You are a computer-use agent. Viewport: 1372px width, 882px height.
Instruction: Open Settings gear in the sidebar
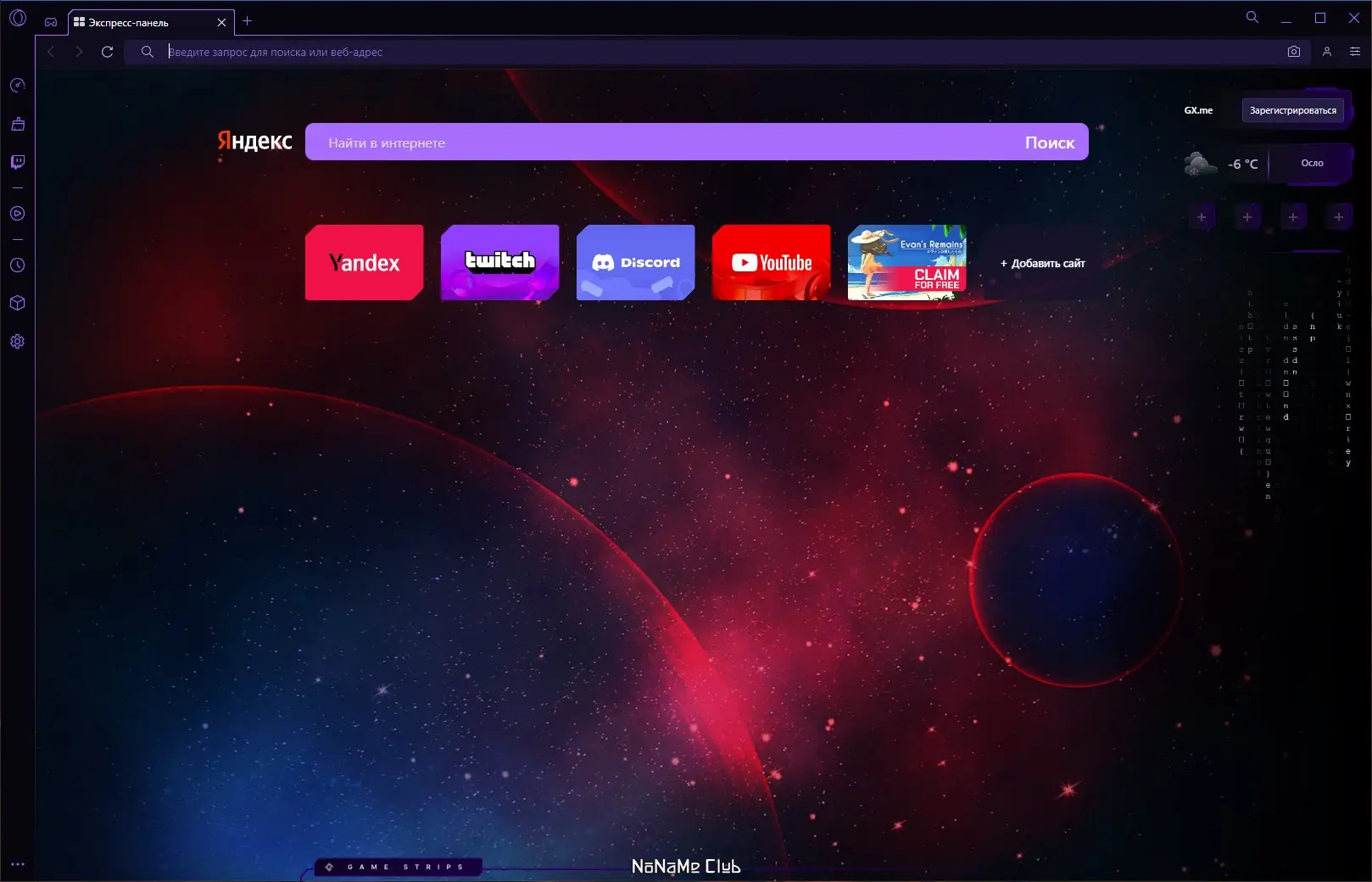pyautogui.click(x=18, y=342)
